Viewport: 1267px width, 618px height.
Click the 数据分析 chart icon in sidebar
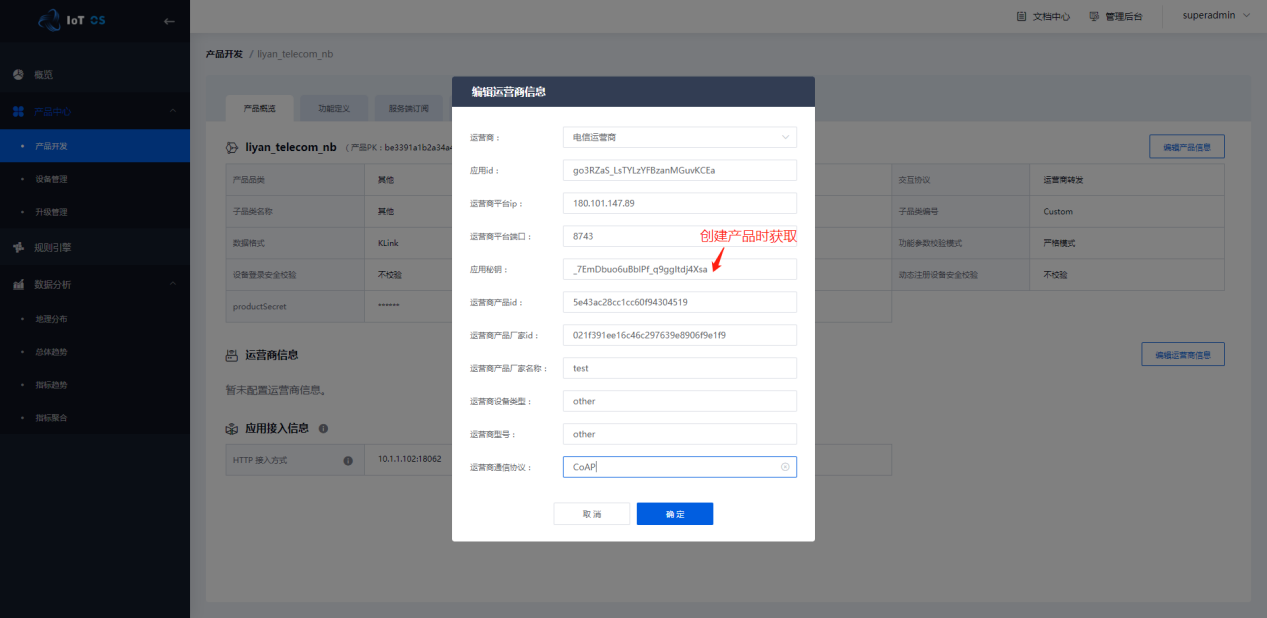[18, 284]
